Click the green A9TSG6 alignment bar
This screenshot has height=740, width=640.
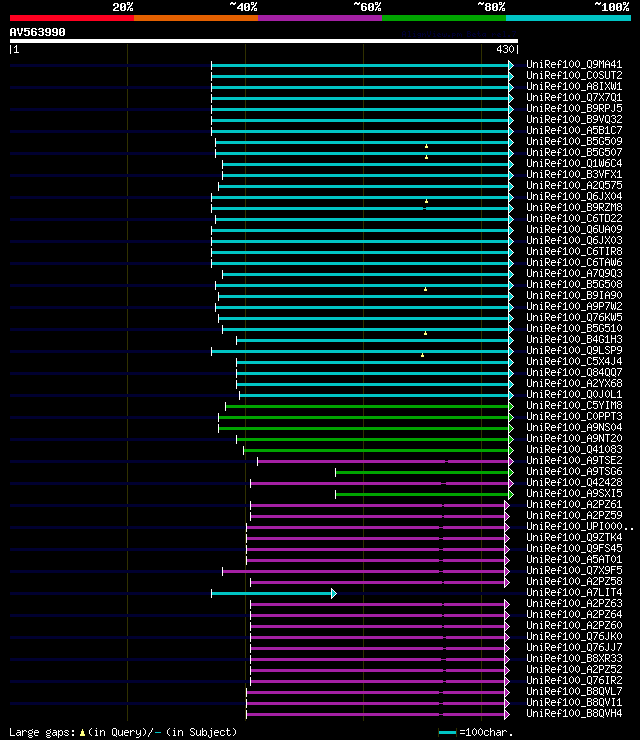point(422,472)
